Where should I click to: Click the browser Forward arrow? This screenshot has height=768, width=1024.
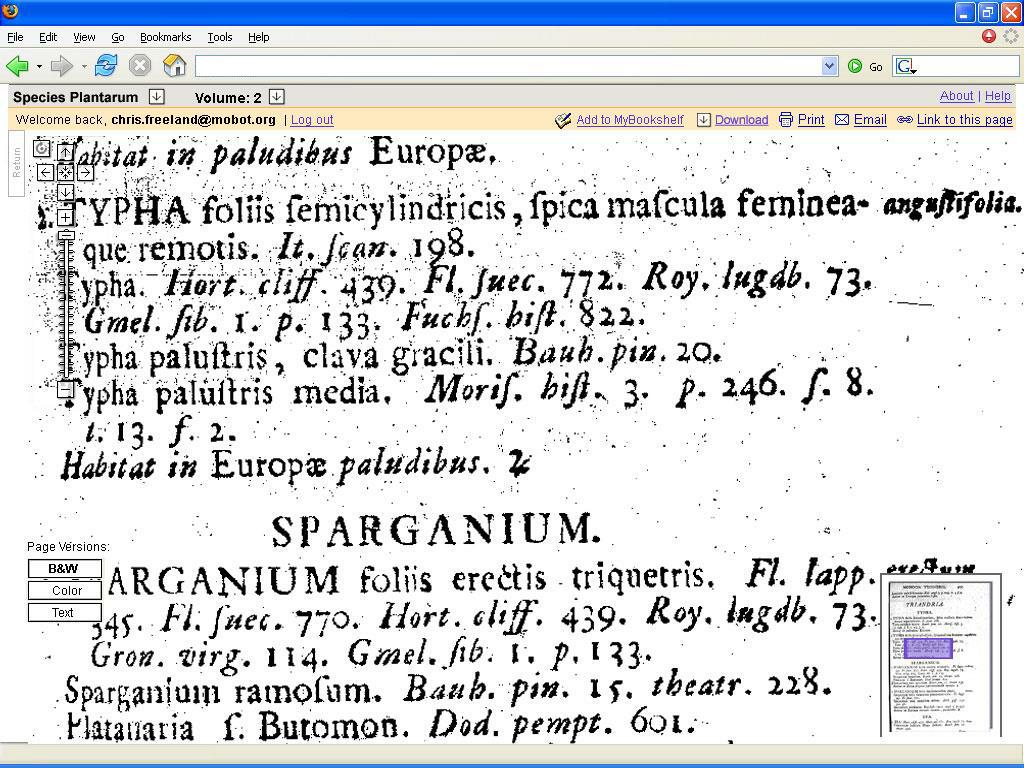[x=62, y=65]
